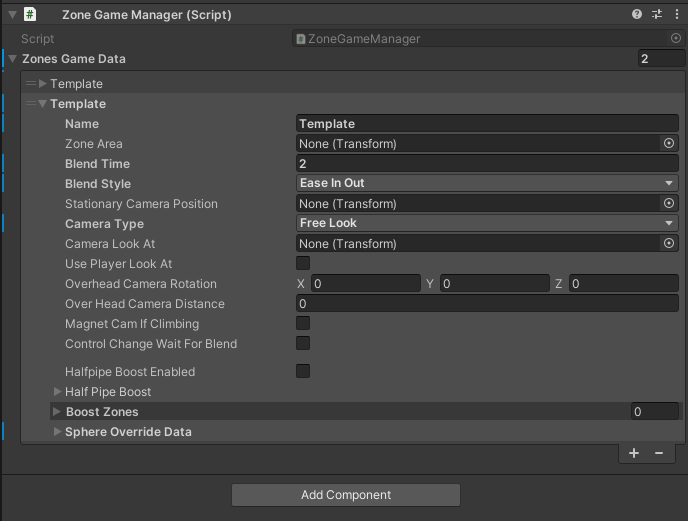Screen dimensions: 688x521
Task: Collapse the Zones Game Data list
Action: tap(12, 59)
